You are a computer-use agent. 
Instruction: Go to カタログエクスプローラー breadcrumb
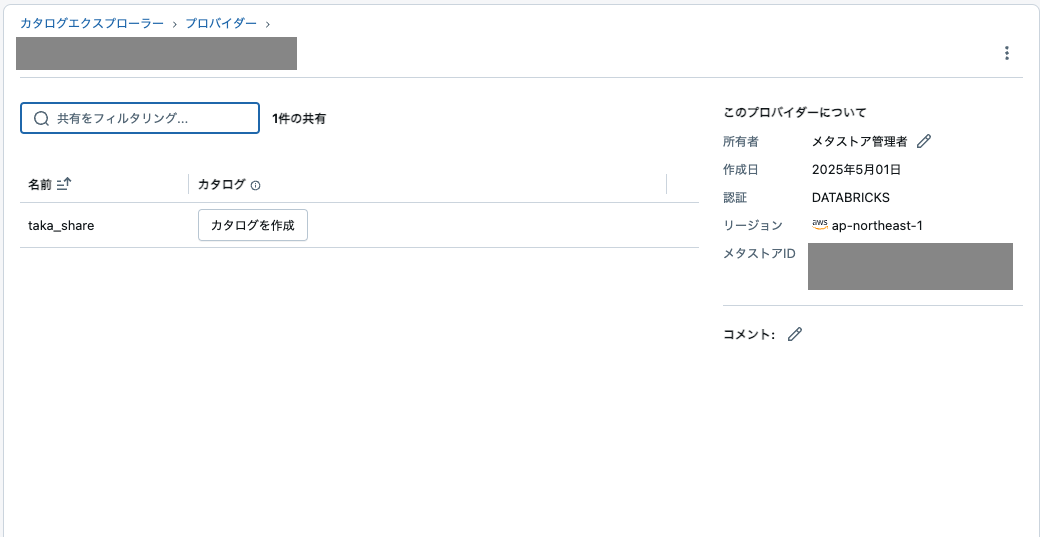click(x=92, y=23)
